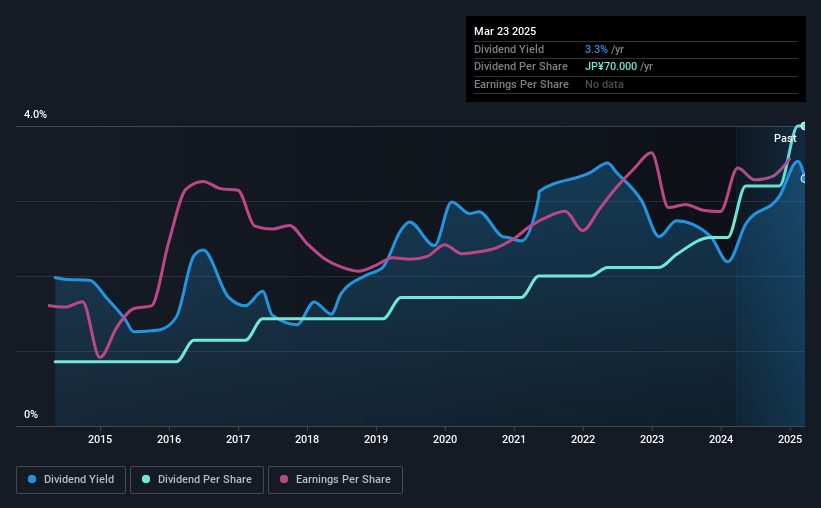This screenshot has height=508, width=821.
Task: Click the 2023 x-axis label
Action: [652, 439]
